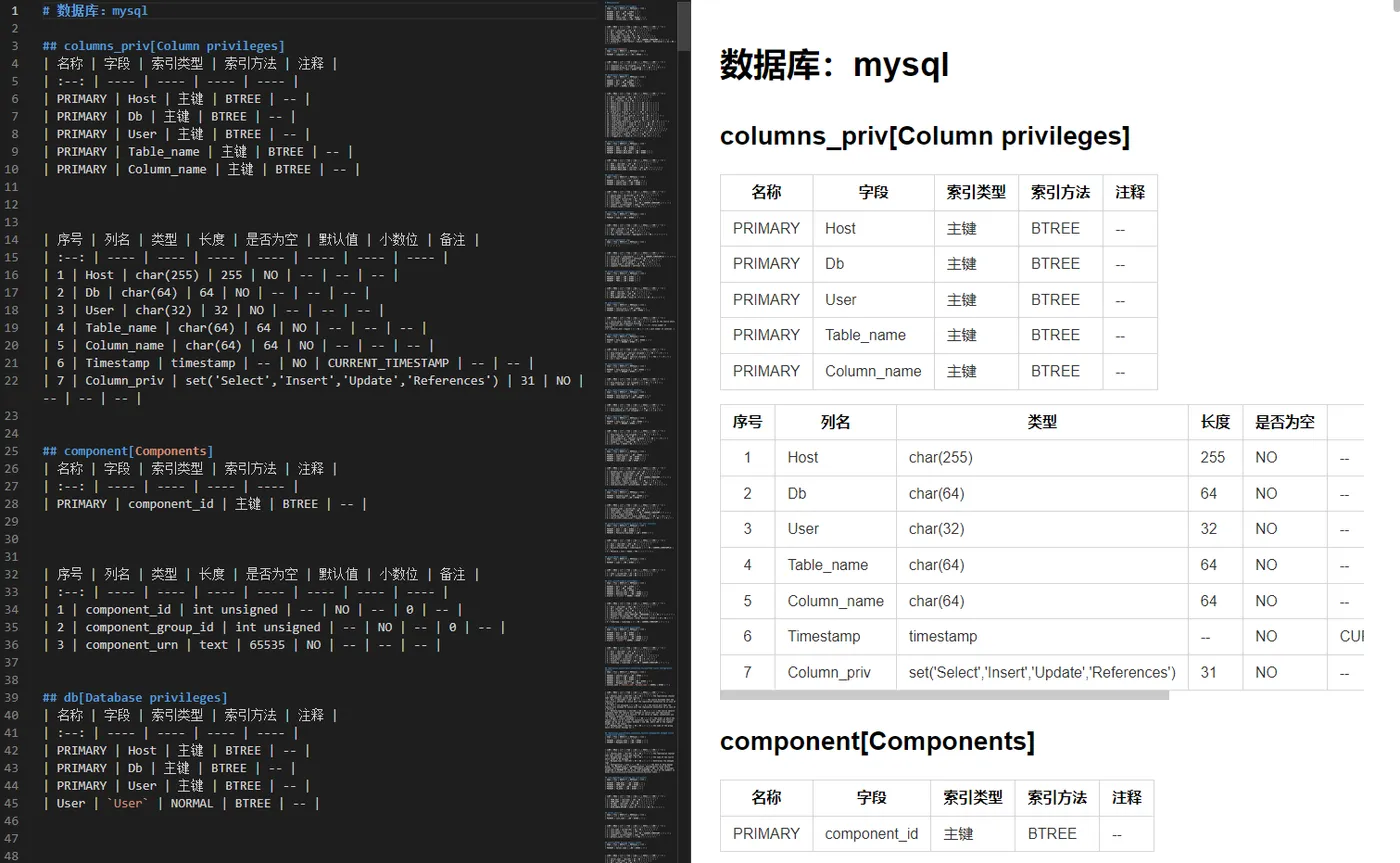Click line number 22 in the gutter
This screenshot has height=863, width=1400.
(x=12, y=380)
